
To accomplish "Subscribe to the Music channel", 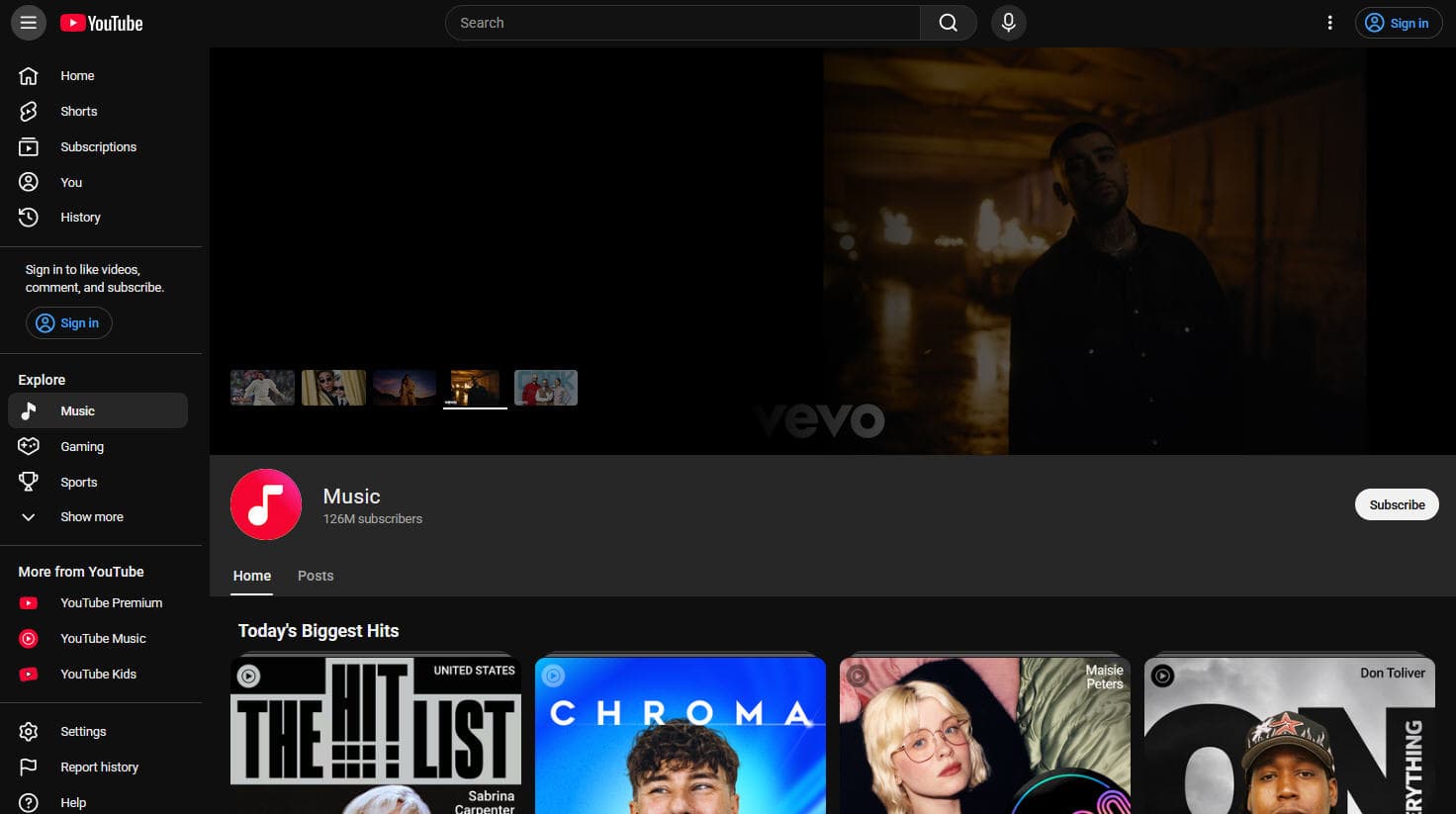I will 1397,504.
